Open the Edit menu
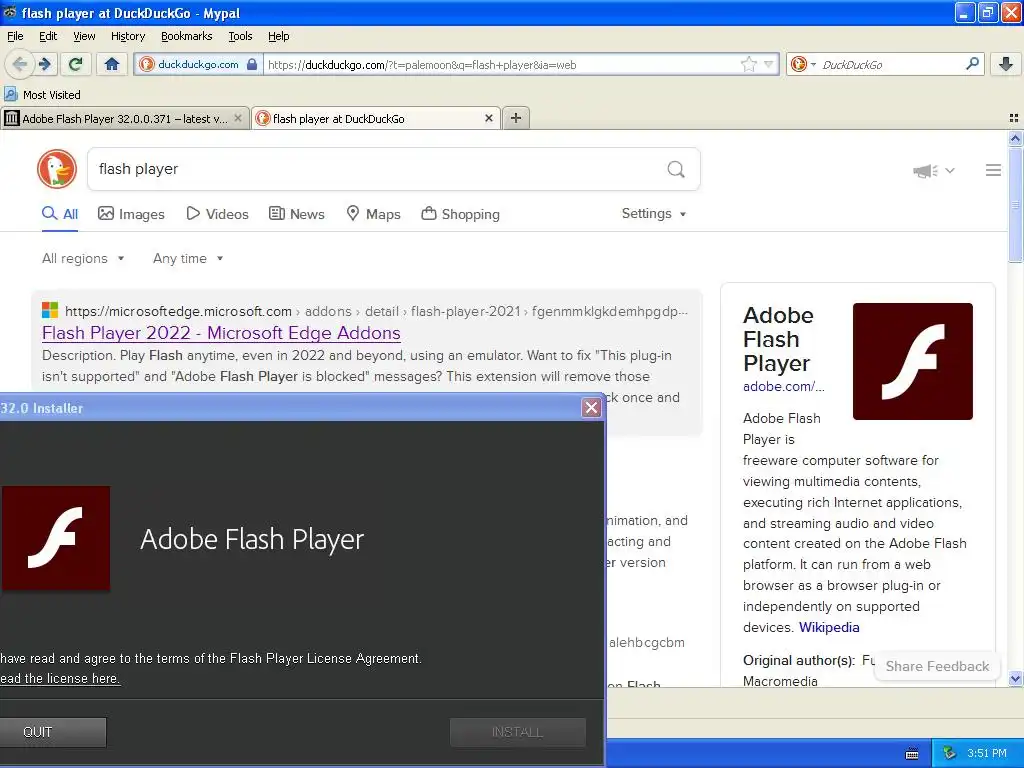 pos(48,36)
